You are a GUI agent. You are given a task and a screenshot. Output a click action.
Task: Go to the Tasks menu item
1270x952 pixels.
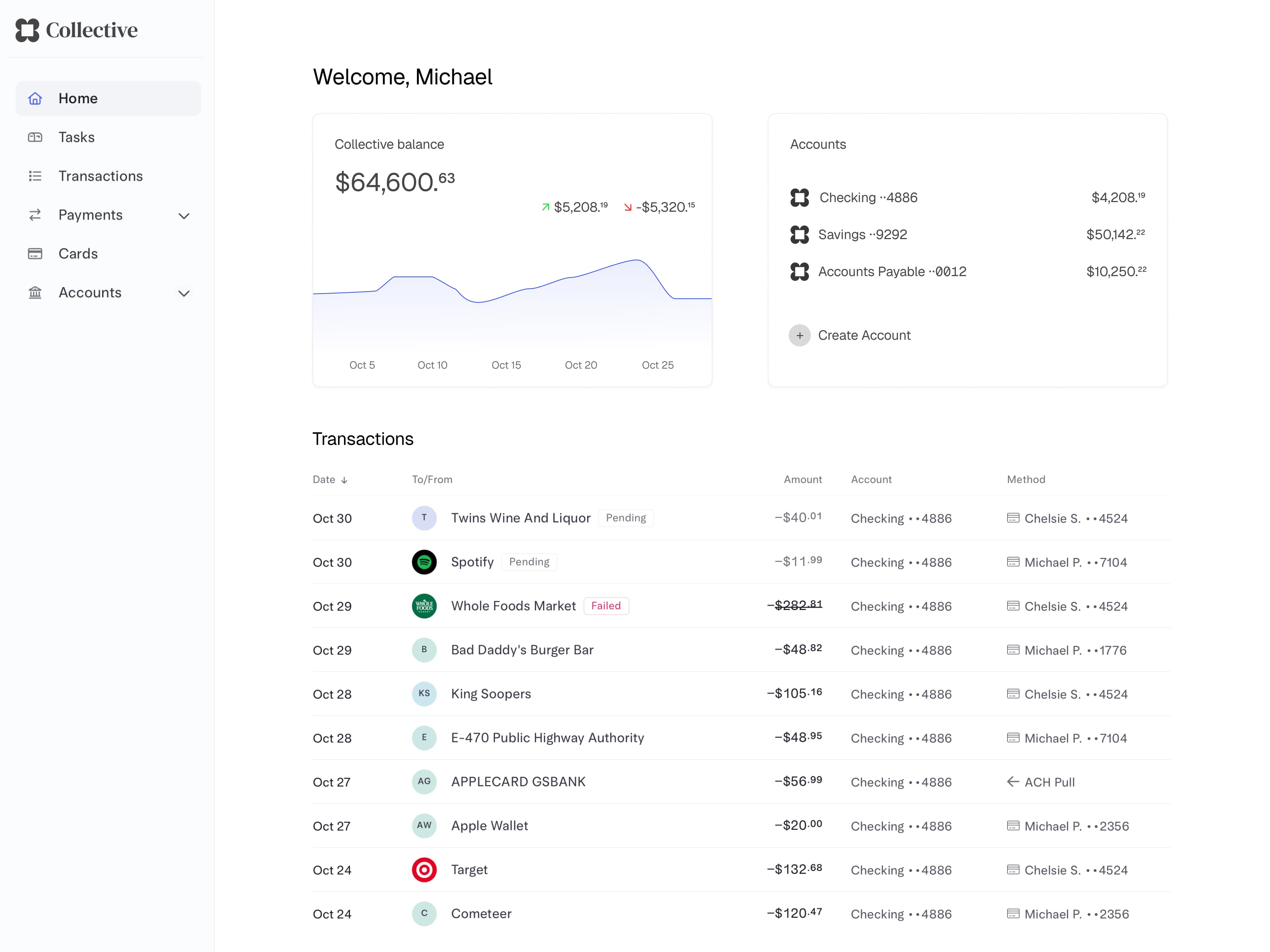pos(76,137)
